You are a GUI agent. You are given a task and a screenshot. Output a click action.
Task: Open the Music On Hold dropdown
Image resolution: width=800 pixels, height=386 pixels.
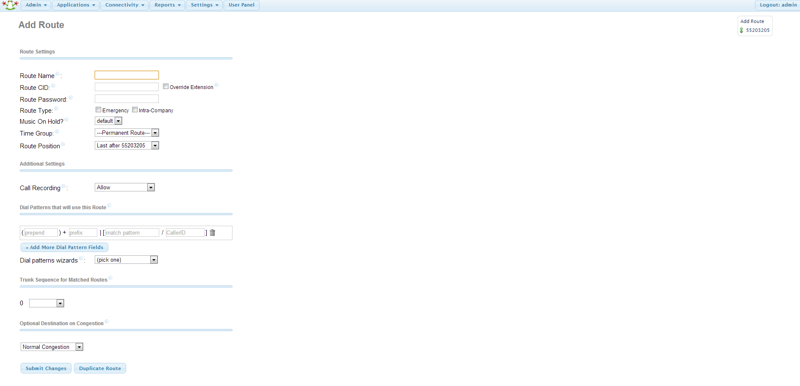108,121
